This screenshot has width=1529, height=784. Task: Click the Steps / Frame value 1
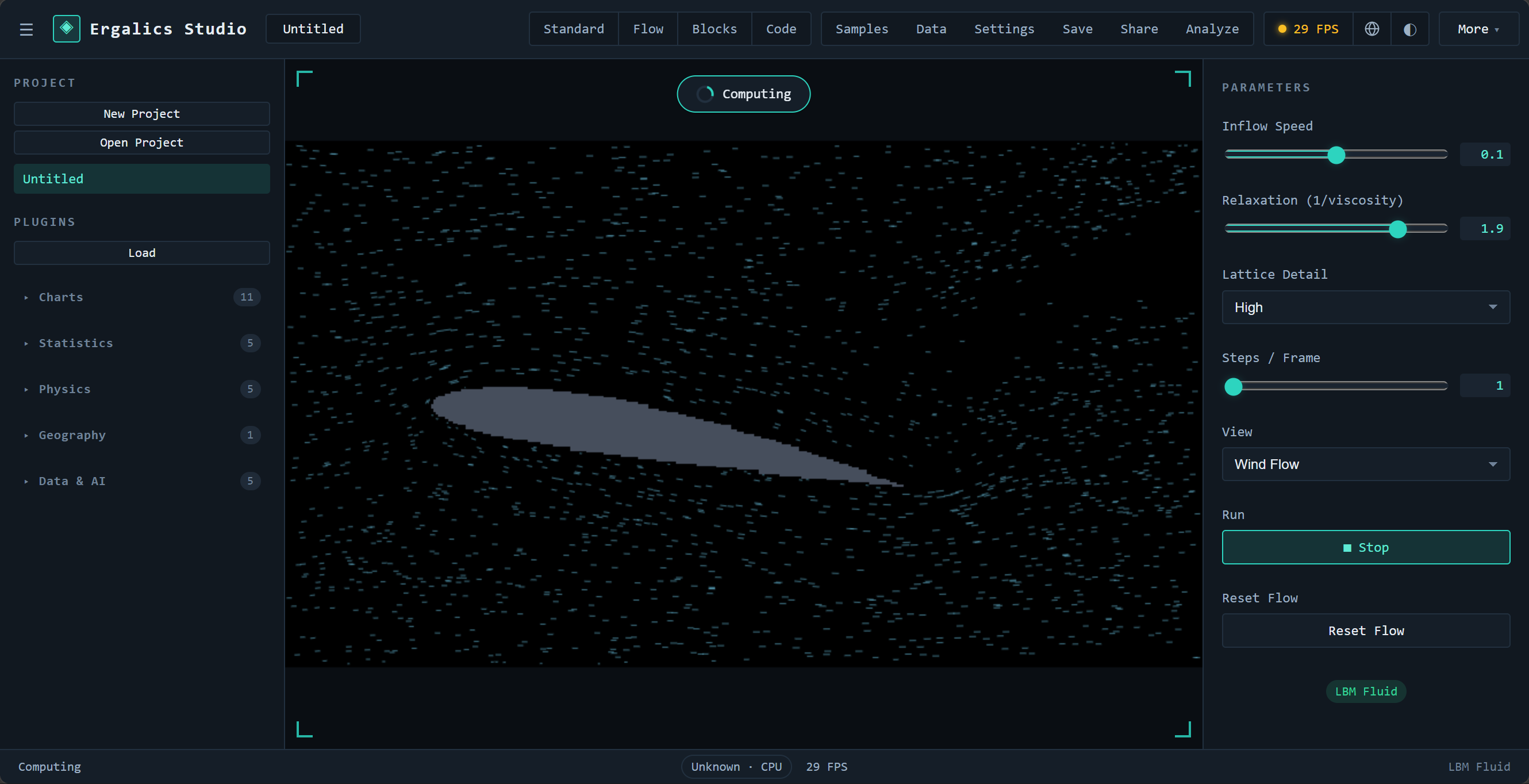(1485, 386)
